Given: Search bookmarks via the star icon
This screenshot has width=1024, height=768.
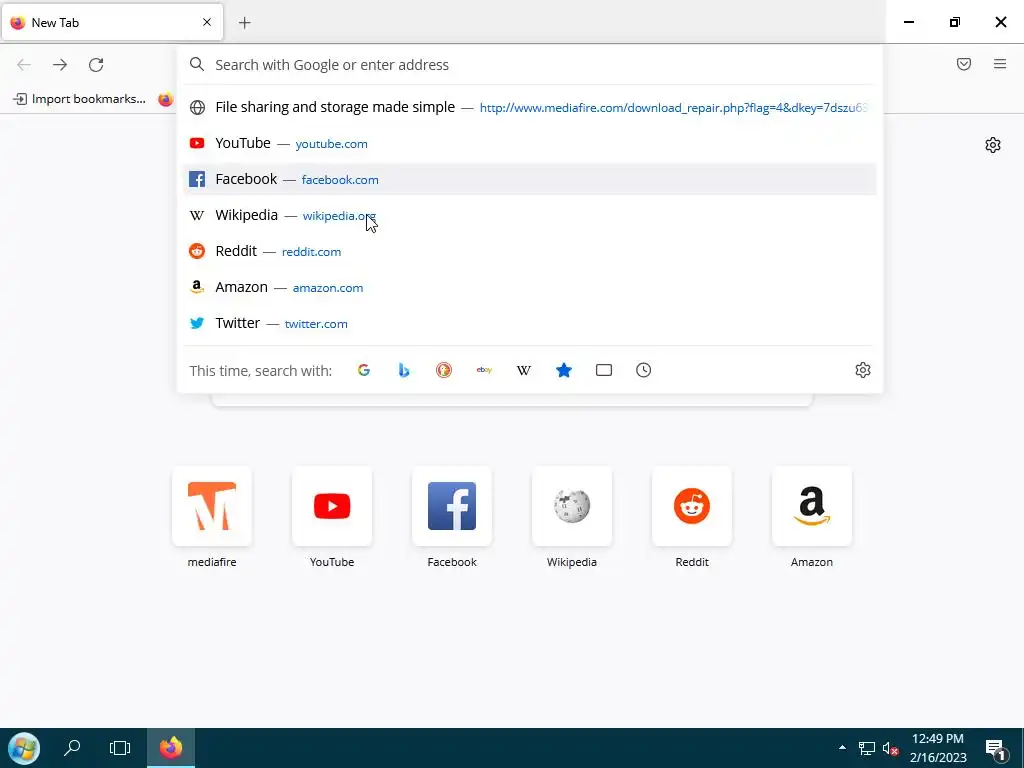Looking at the screenshot, I should point(564,370).
